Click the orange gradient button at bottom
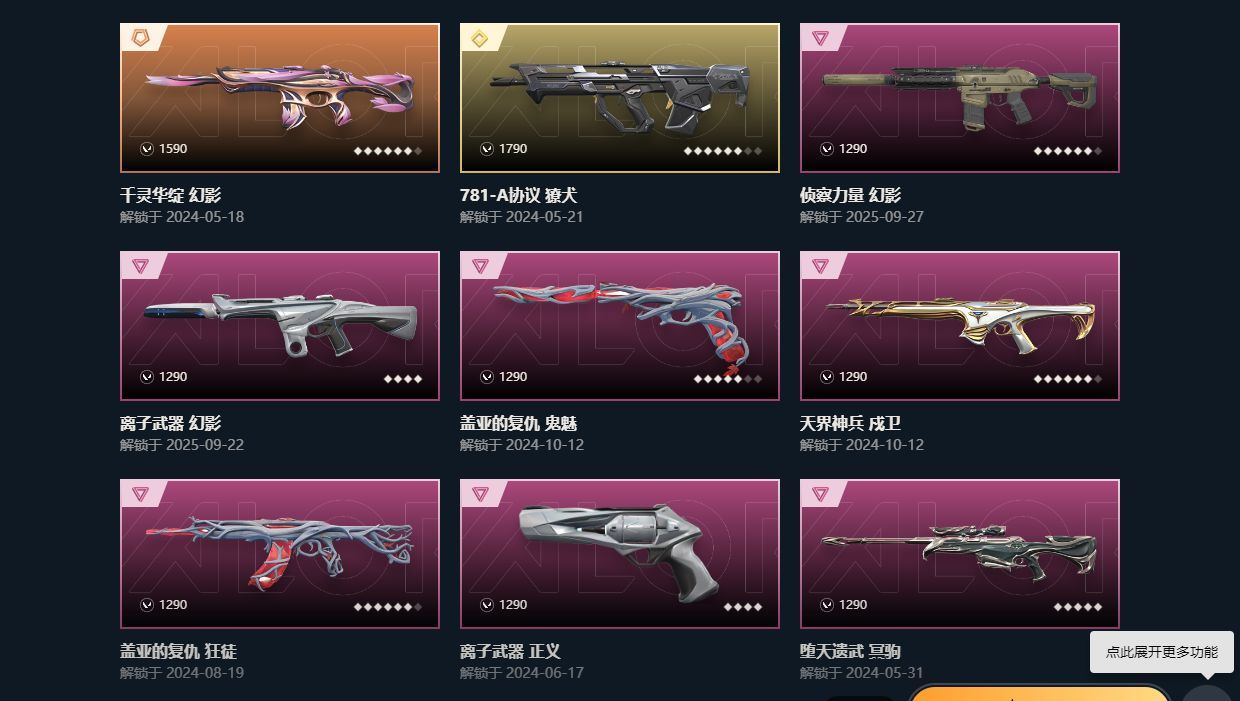The width and height of the screenshot is (1240, 701). point(1039,692)
